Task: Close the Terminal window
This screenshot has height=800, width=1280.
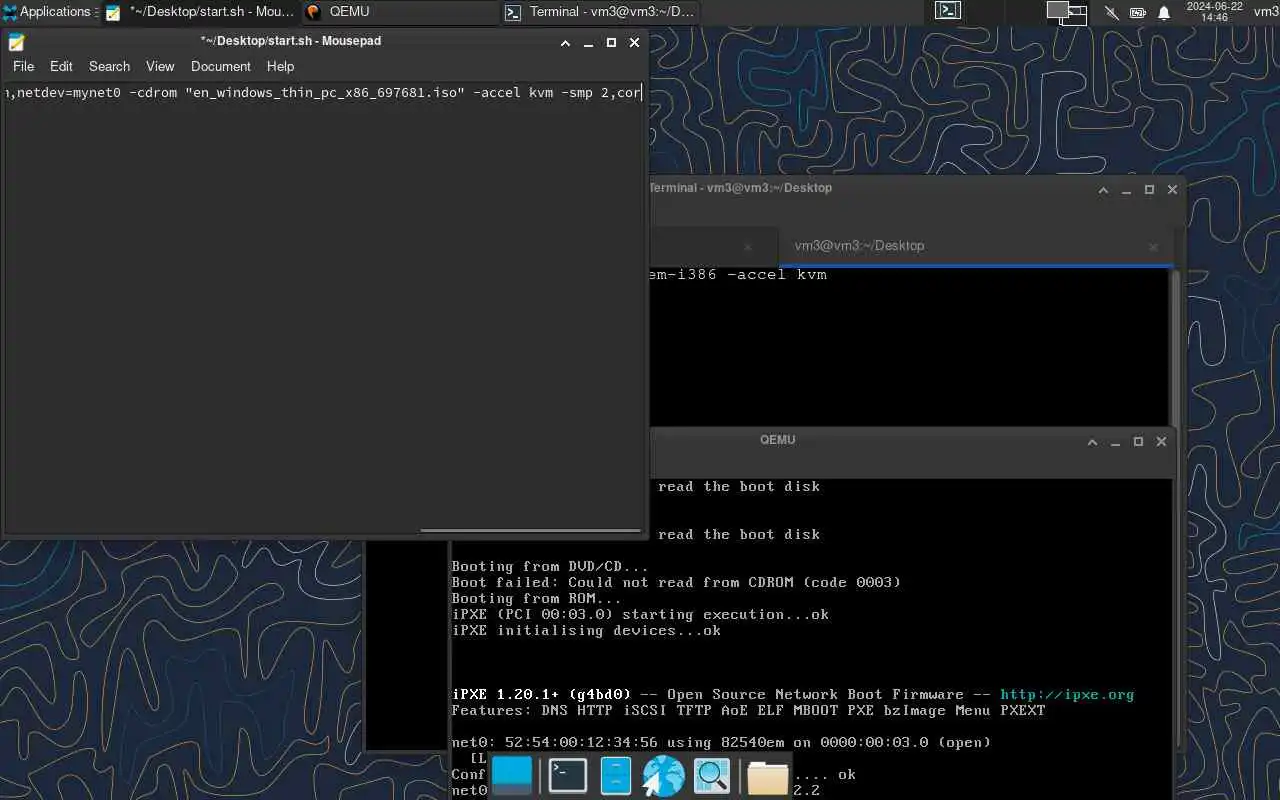Action: click(x=1173, y=189)
